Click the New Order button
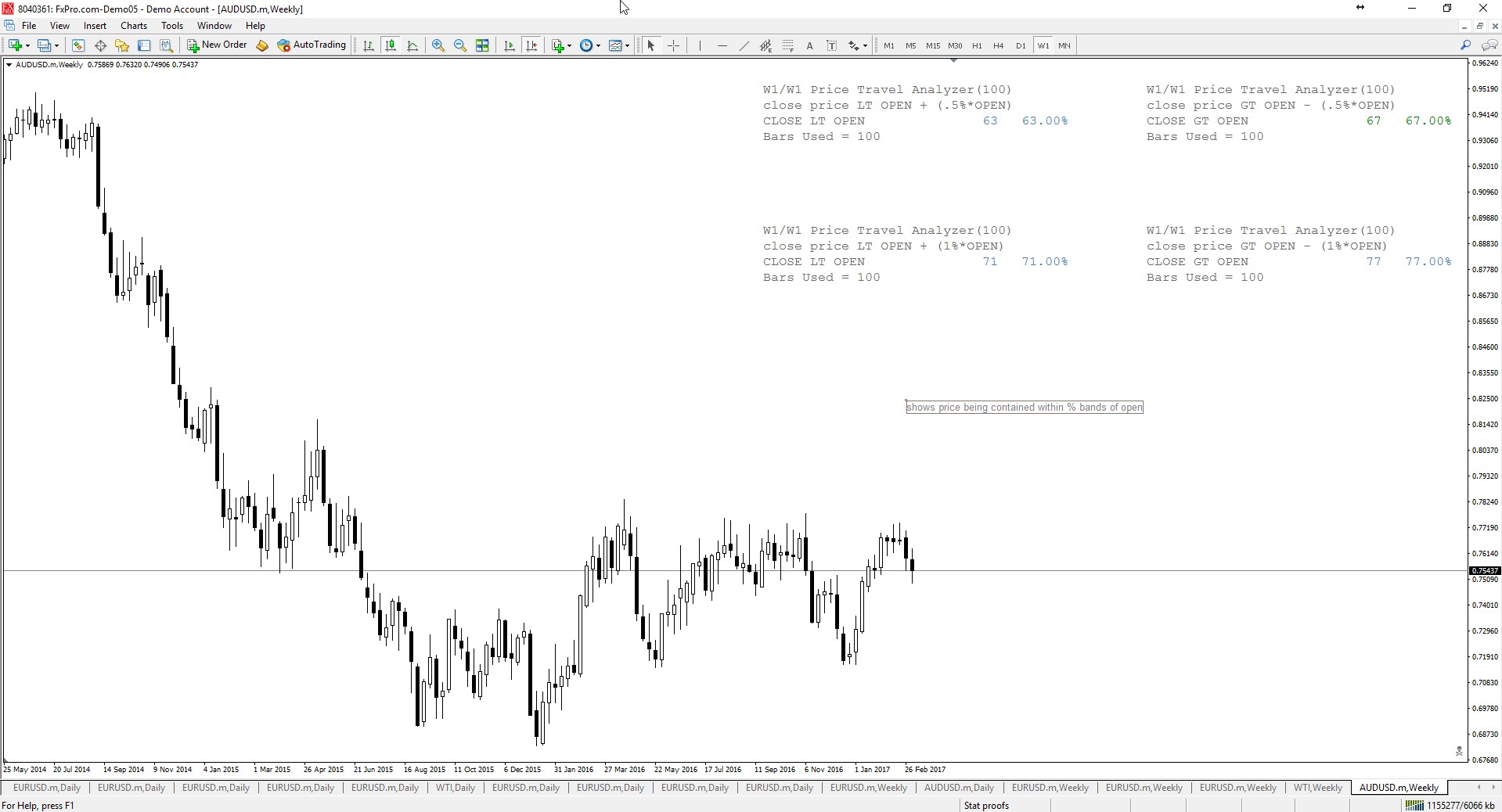 [x=217, y=45]
